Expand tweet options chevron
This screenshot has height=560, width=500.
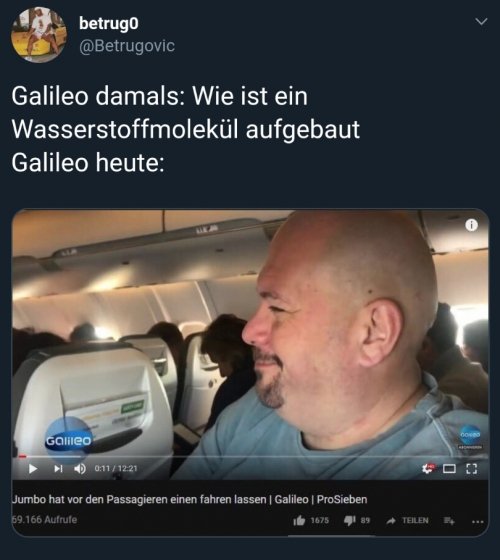pos(481,21)
